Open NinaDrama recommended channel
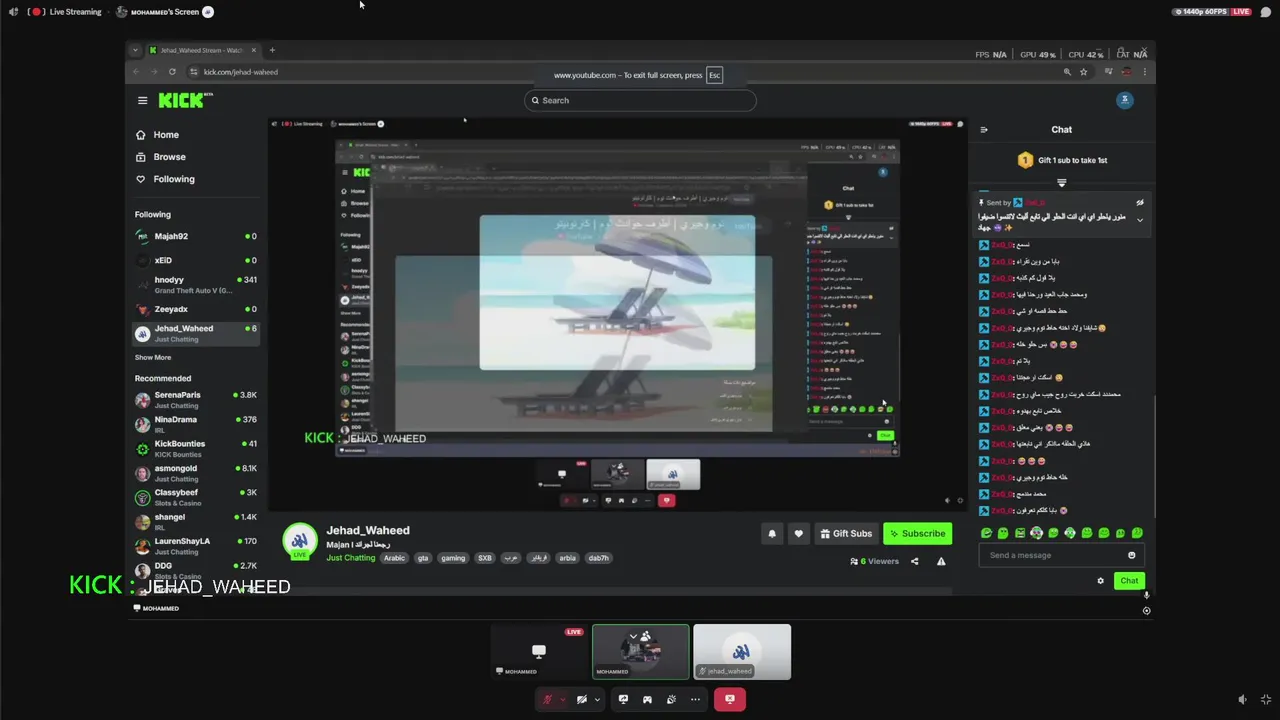The width and height of the screenshot is (1280, 720). pos(196,424)
